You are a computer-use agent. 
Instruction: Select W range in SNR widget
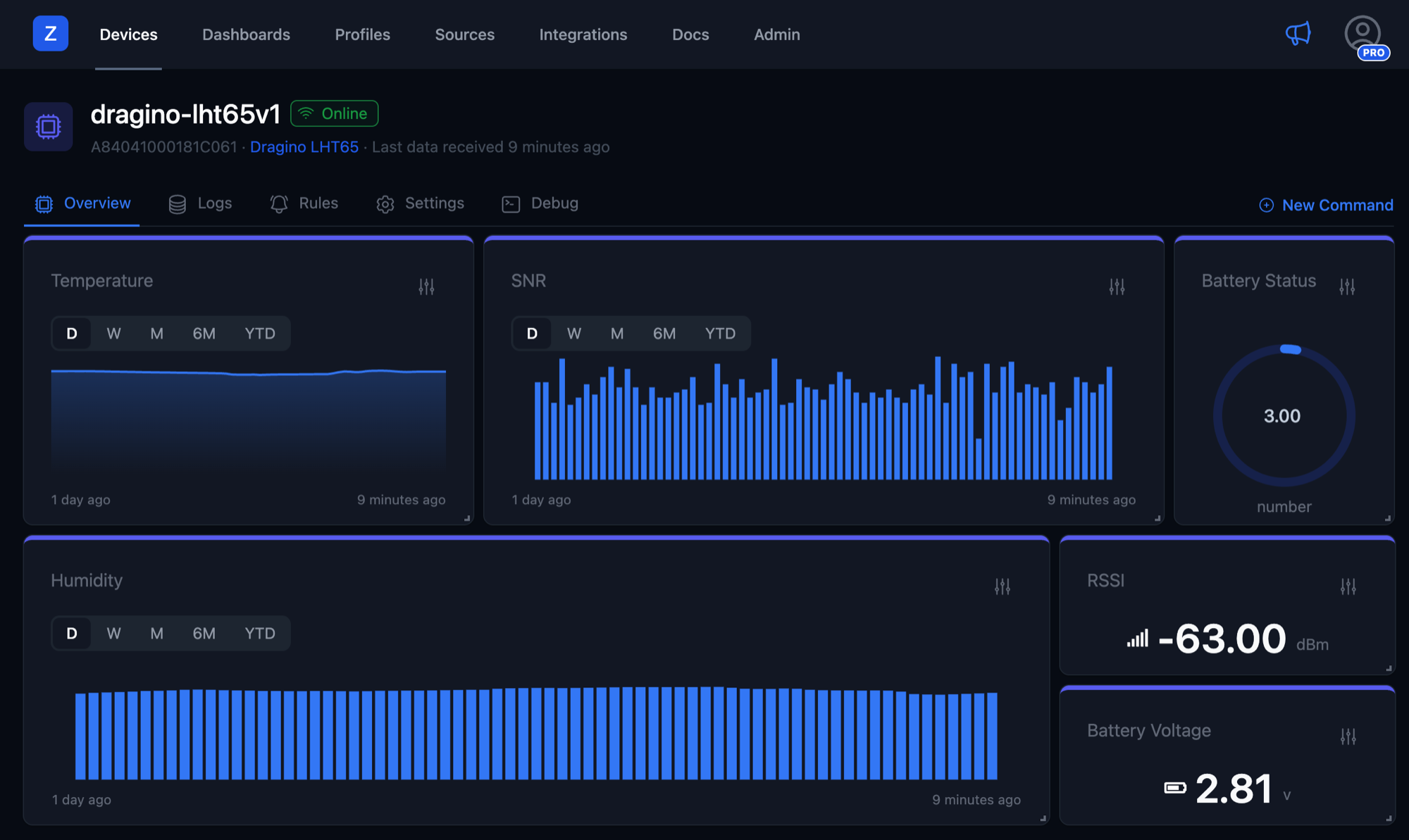tap(574, 334)
